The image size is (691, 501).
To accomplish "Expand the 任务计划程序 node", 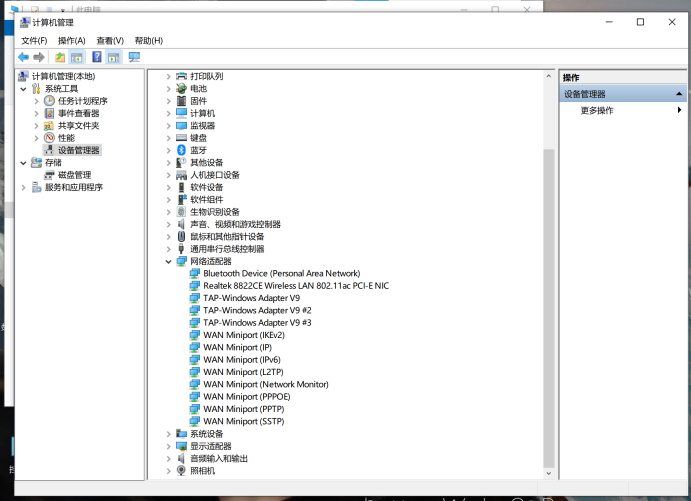I will 37,101.
